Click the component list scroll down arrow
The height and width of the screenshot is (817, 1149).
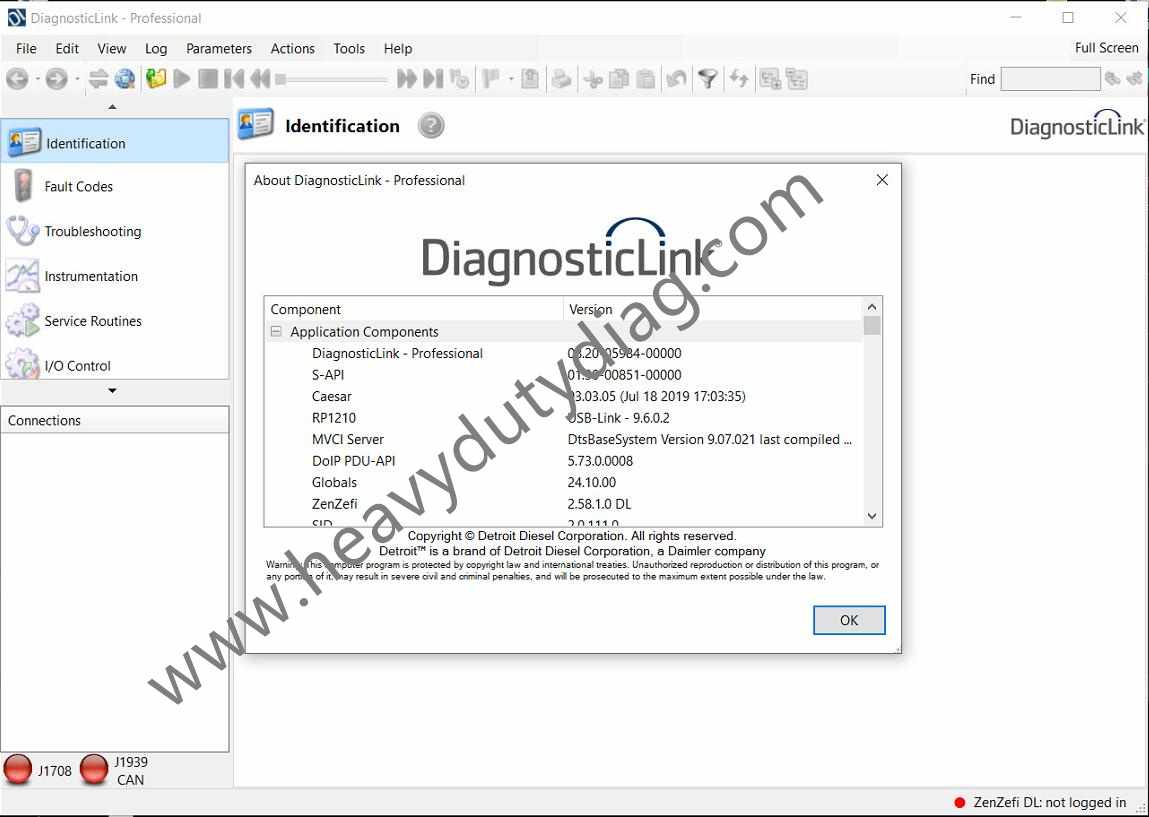872,516
